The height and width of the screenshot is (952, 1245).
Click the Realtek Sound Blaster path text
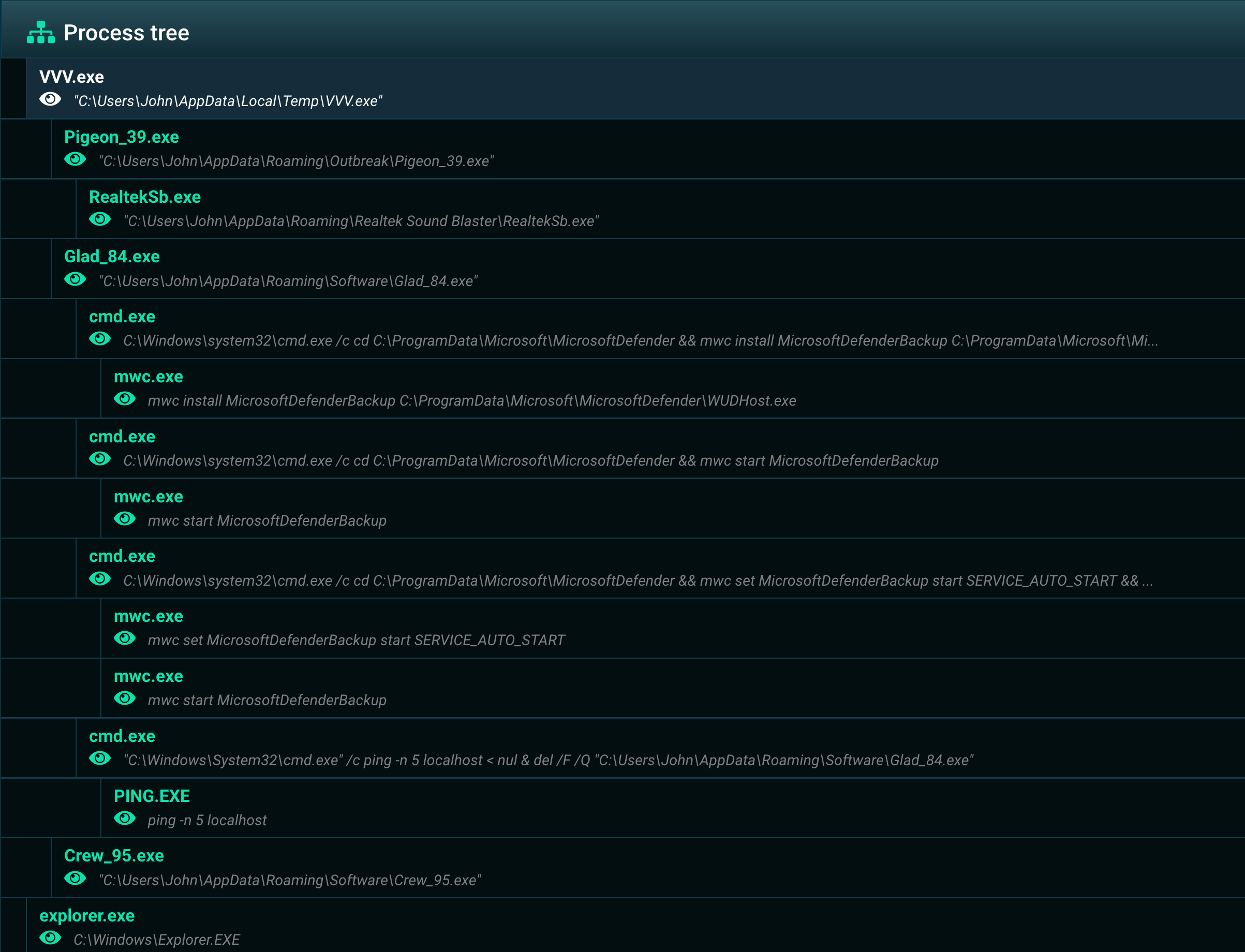[362, 221]
